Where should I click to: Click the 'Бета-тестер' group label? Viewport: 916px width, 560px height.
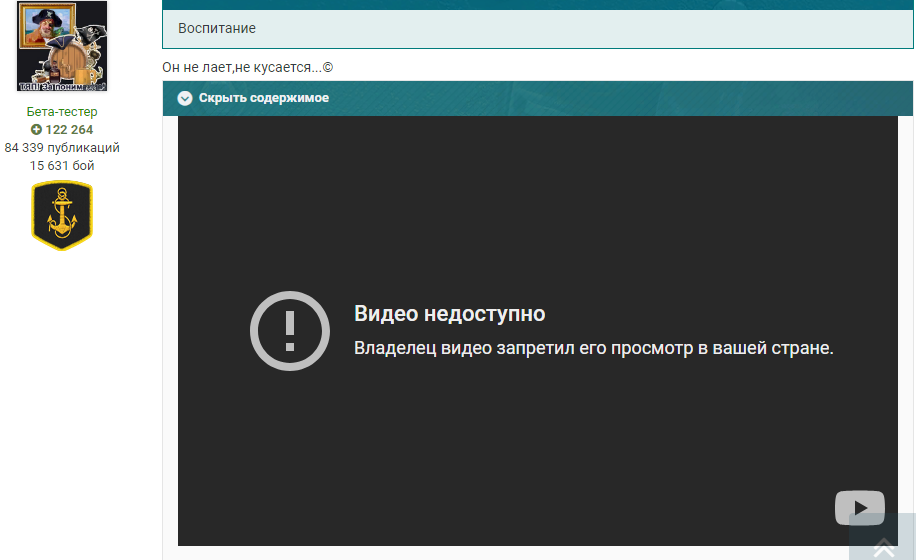(62, 112)
